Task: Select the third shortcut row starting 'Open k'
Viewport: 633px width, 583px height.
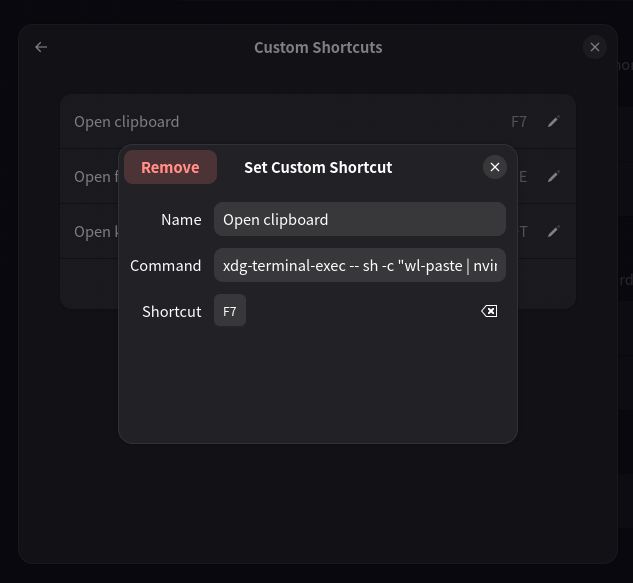Action: point(92,232)
